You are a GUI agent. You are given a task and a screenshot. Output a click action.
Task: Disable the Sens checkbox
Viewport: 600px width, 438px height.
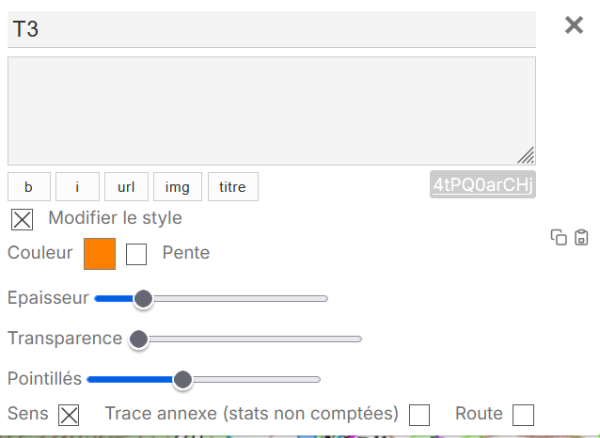pyautogui.click(x=68, y=415)
